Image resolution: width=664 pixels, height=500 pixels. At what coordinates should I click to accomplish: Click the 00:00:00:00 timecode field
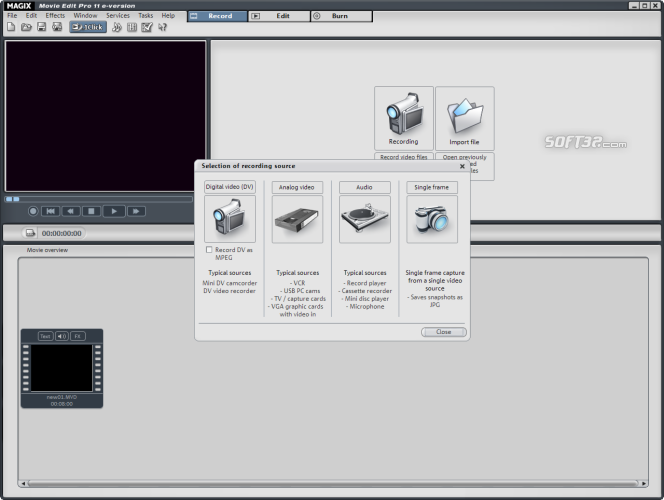click(x=62, y=233)
